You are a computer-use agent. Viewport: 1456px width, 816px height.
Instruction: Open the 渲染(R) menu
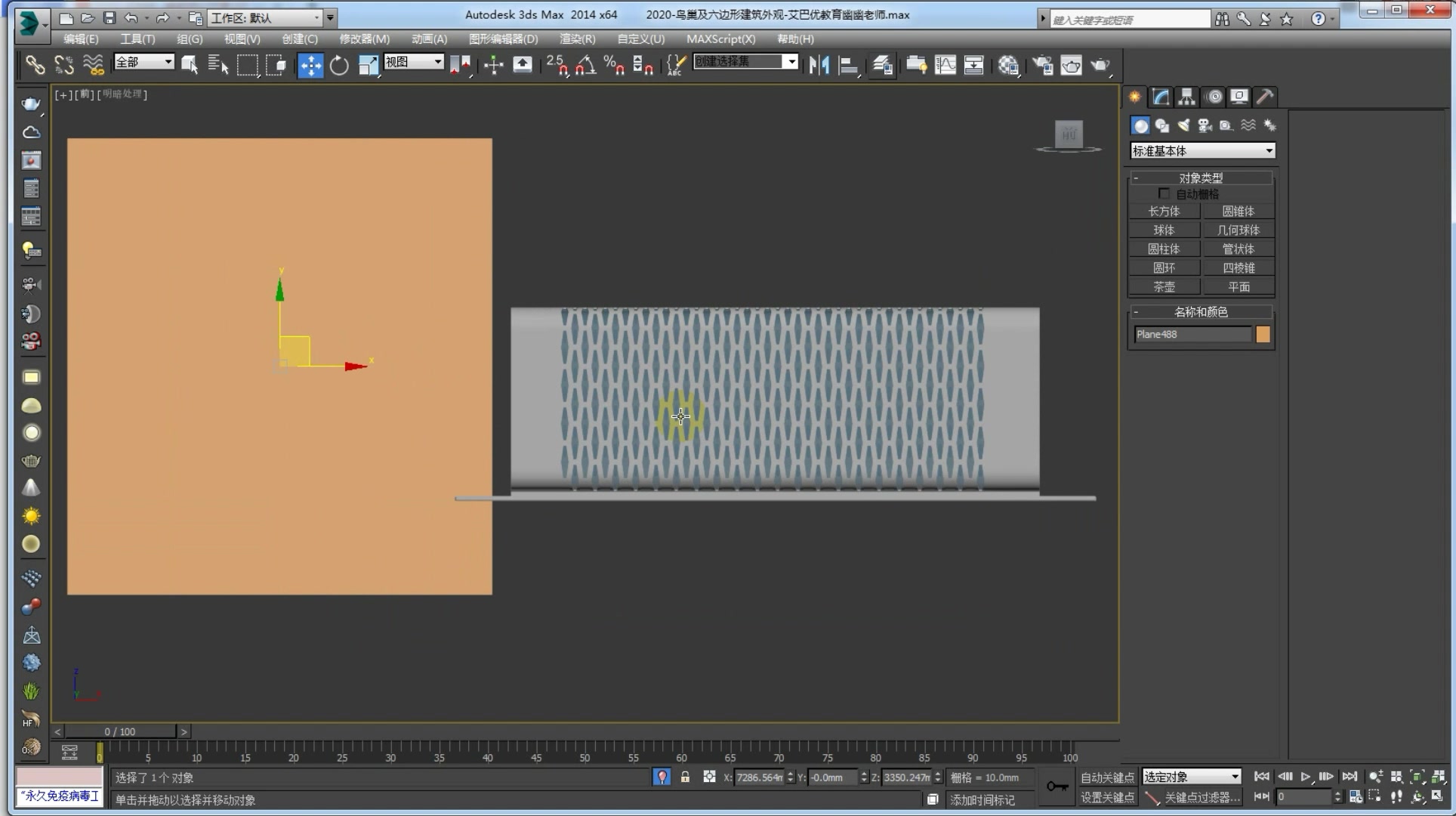577,39
